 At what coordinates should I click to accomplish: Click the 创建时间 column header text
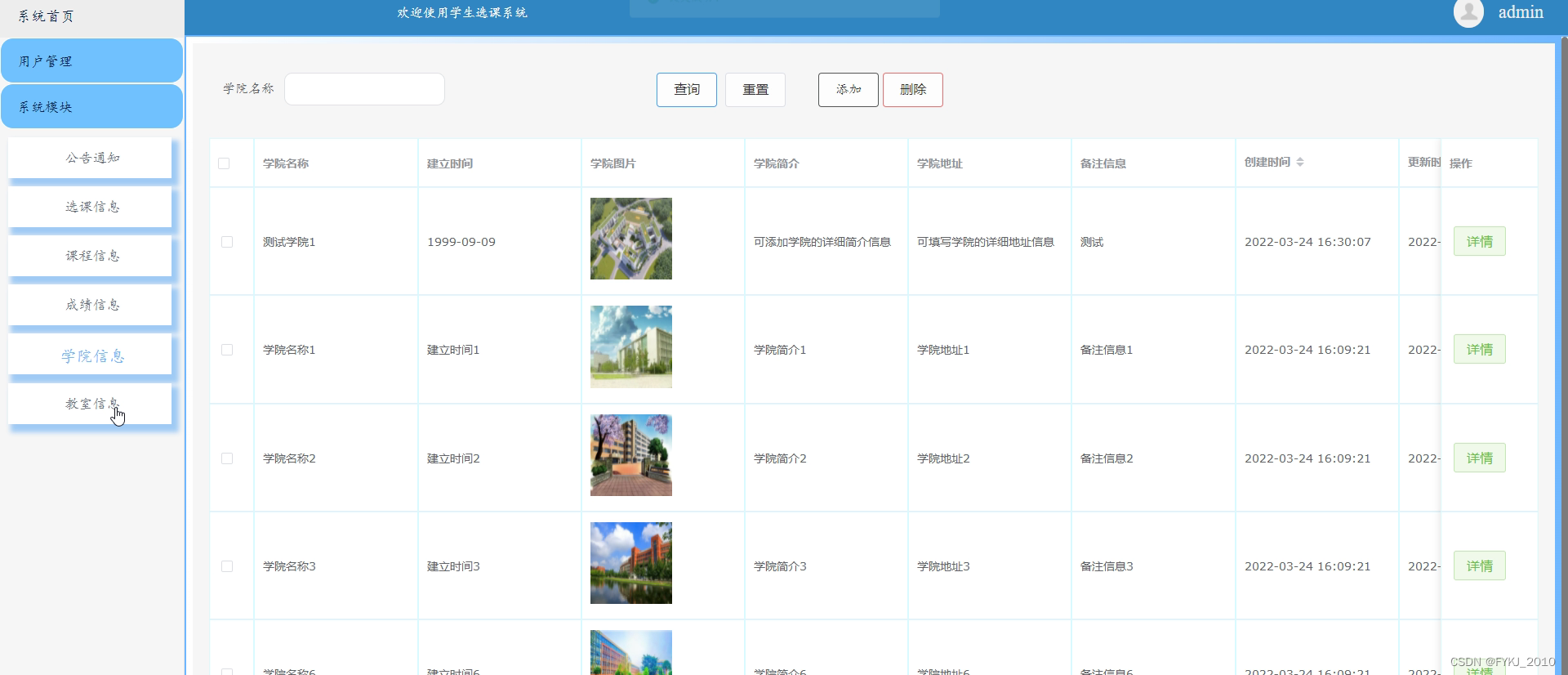(1267, 162)
